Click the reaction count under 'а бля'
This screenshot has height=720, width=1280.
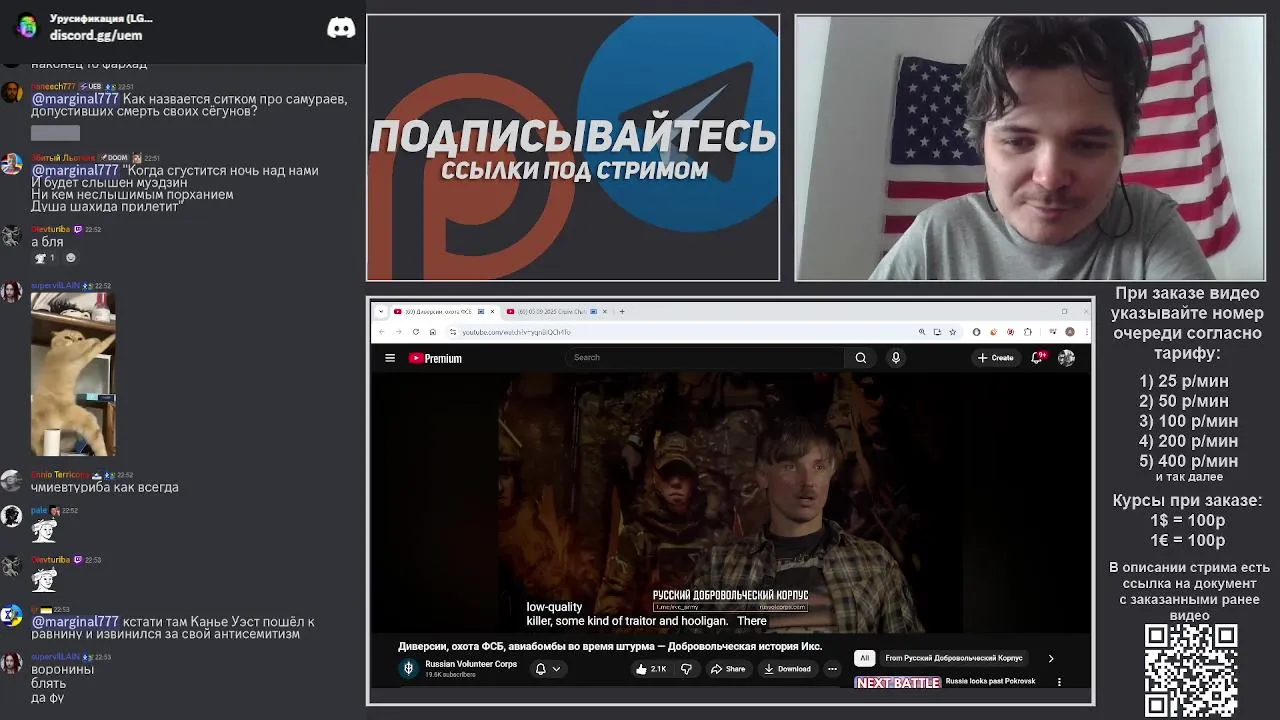tap(45, 258)
